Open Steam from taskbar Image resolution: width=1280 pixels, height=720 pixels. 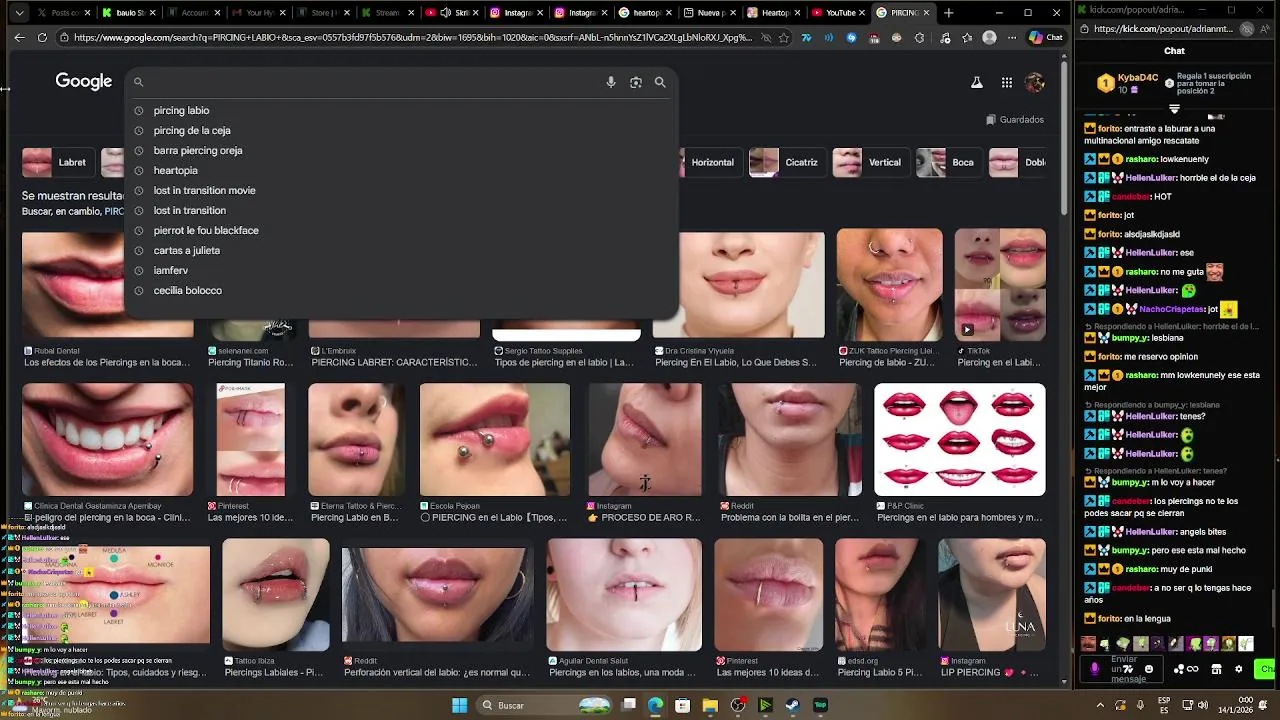[792, 705]
